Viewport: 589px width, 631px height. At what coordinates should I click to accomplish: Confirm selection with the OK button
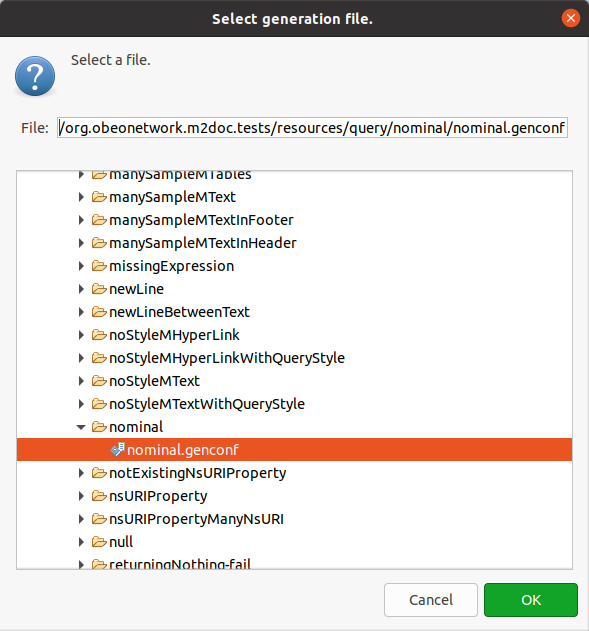click(x=531, y=600)
